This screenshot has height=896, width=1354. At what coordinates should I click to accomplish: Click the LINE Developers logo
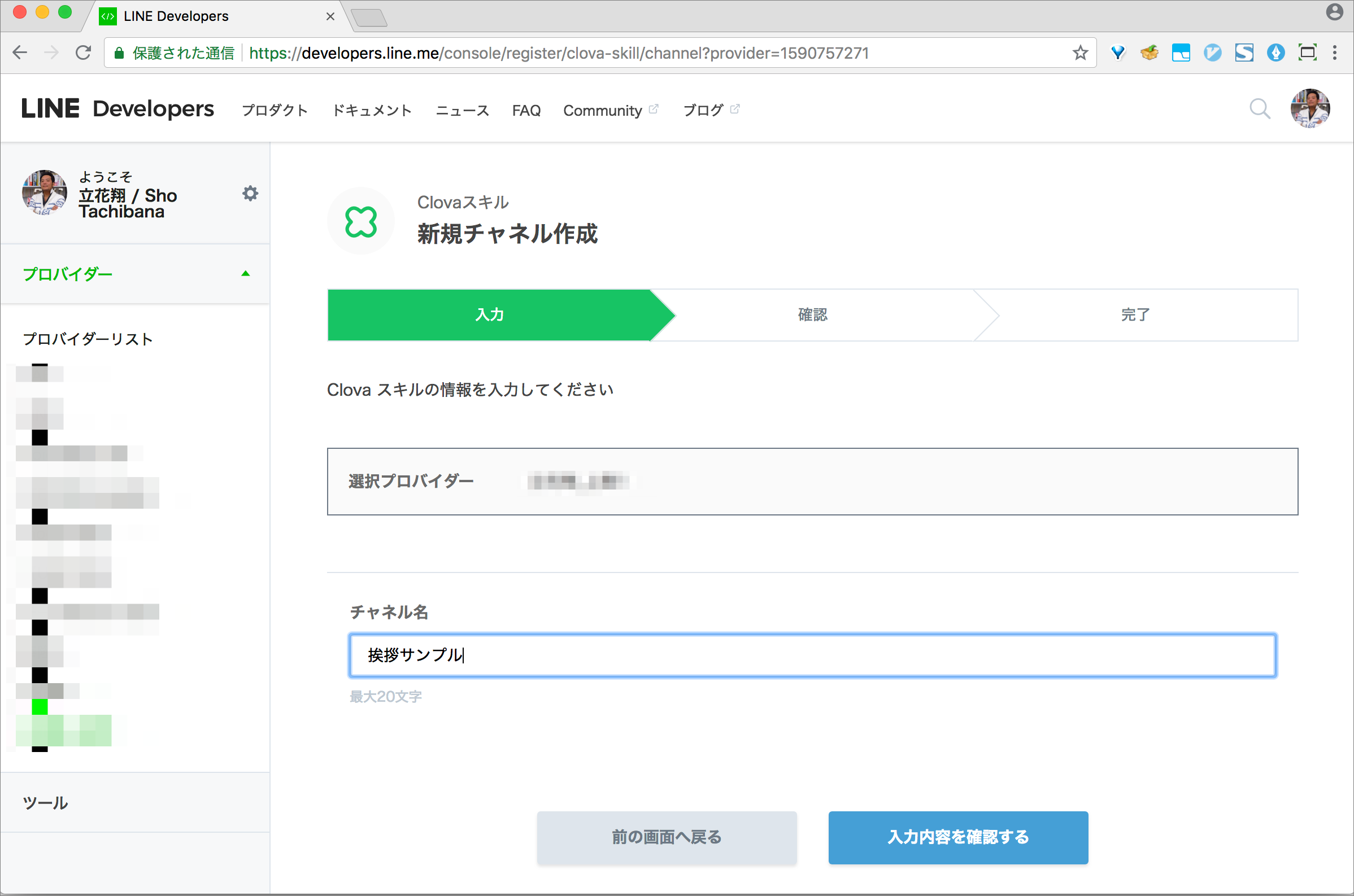(117, 108)
